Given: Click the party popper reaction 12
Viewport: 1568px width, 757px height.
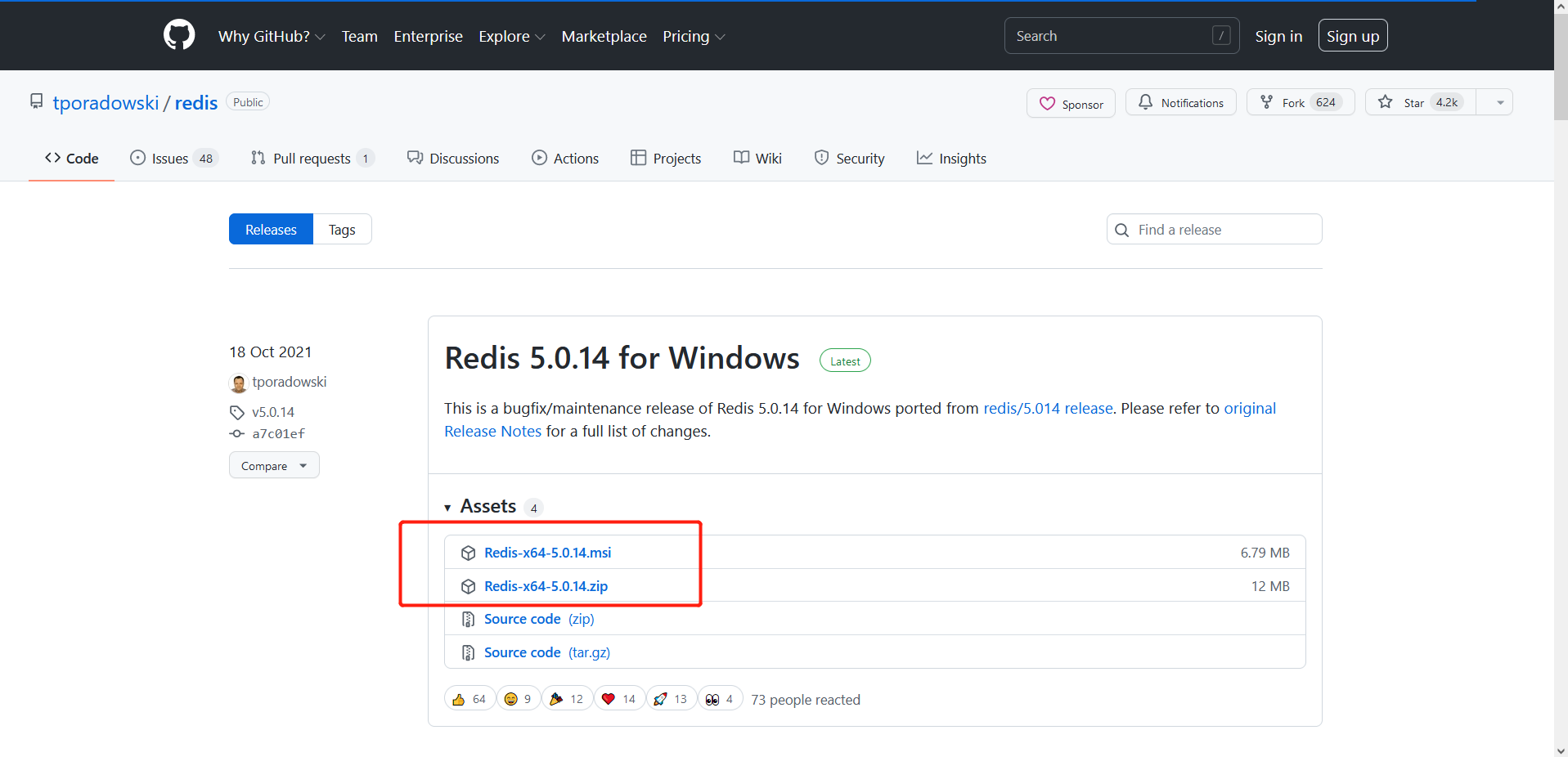Looking at the screenshot, I should coord(567,699).
